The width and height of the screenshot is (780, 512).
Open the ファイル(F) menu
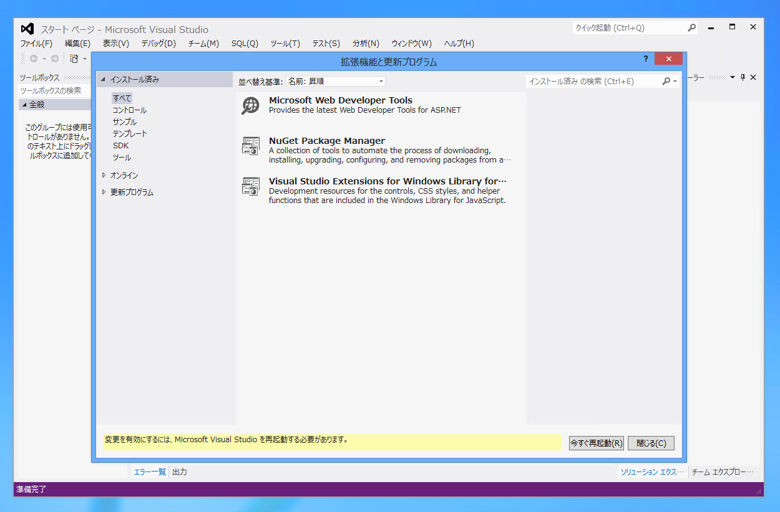[x=36, y=43]
